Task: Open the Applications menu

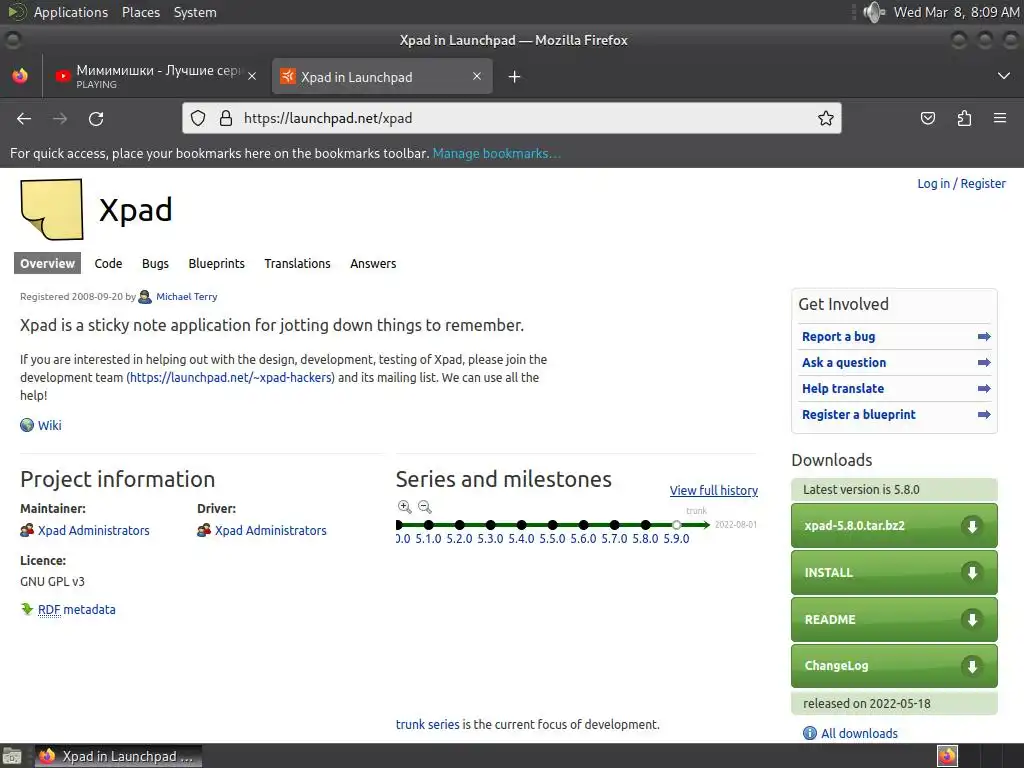Action: (71, 12)
